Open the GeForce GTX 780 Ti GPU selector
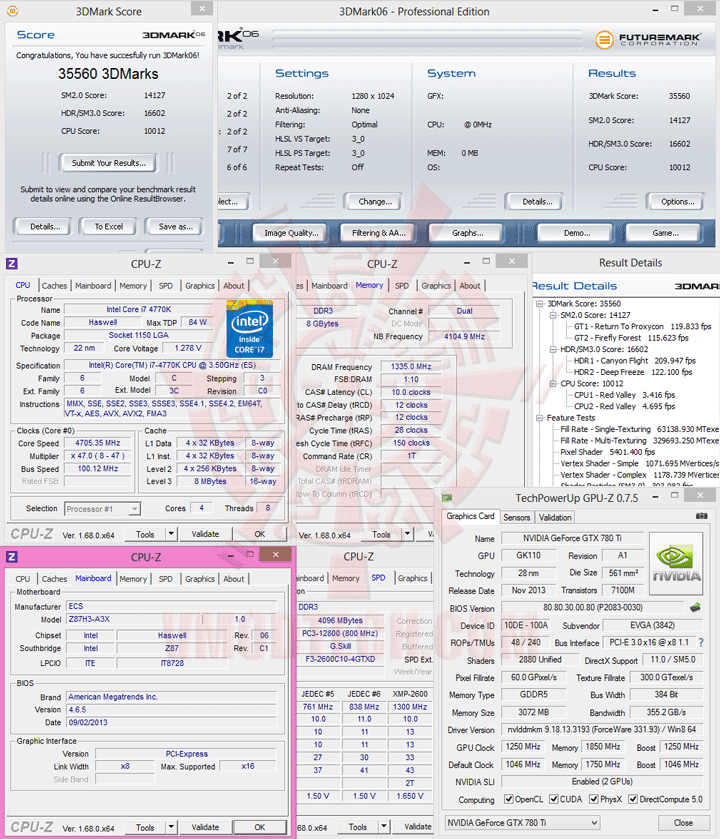 click(522, 822)
